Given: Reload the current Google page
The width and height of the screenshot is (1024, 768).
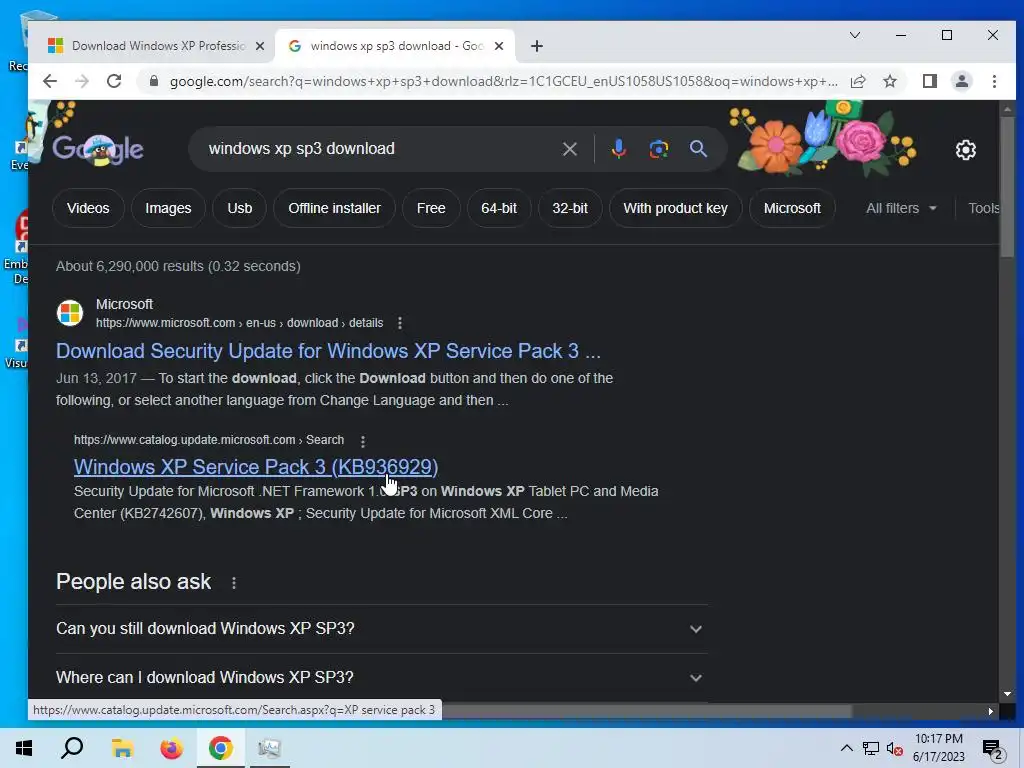Looking at the screenshot, I should 114,81.
